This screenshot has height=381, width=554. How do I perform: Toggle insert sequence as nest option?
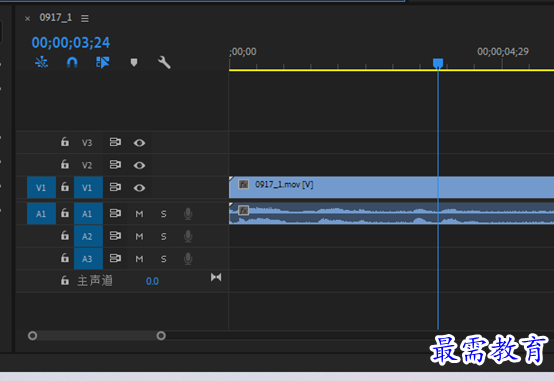(x=41, y=63)
